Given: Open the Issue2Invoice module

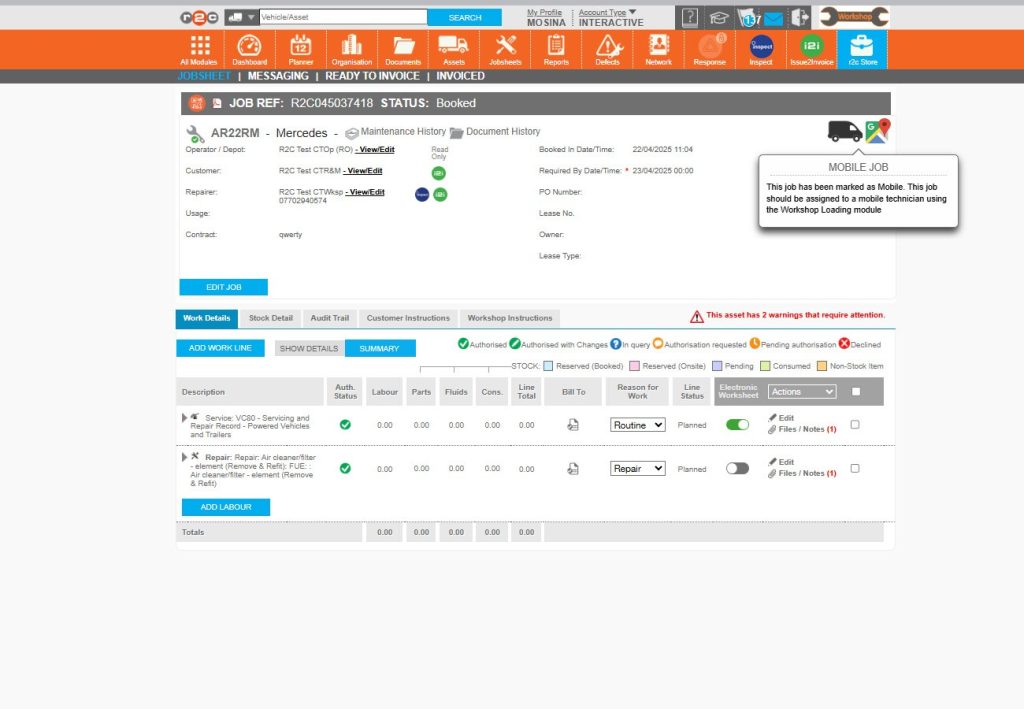Looking at the screenshot, I should pos(810,49).
